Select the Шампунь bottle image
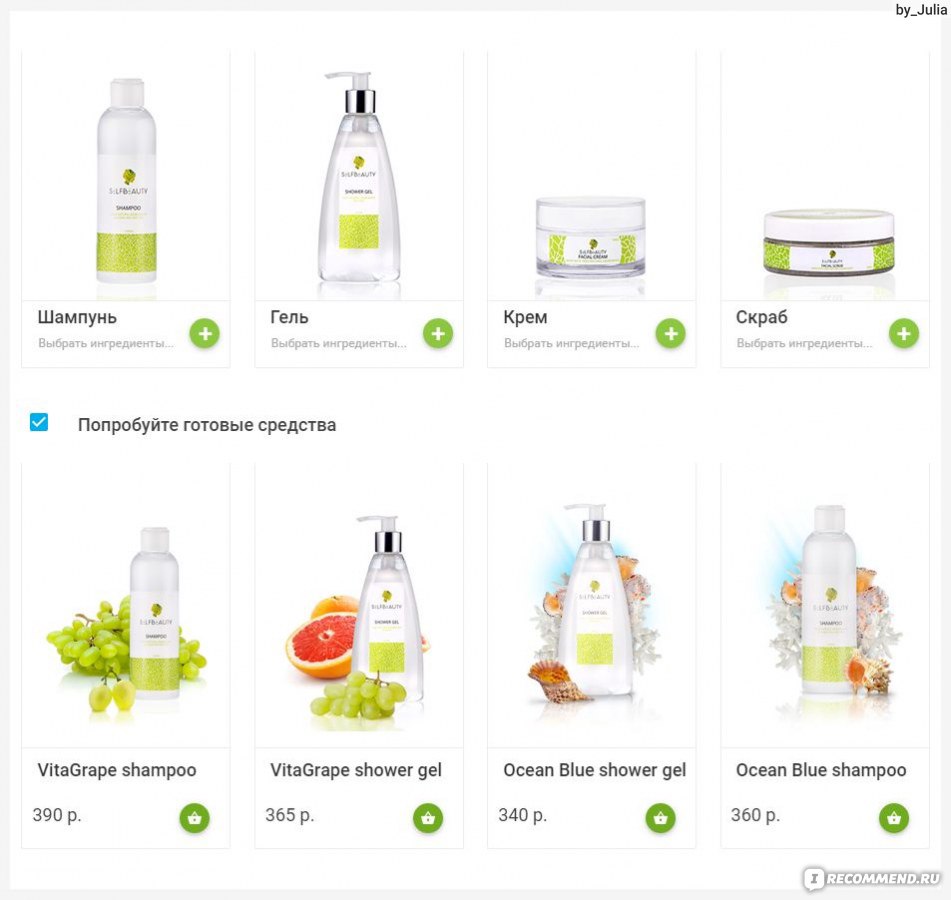Image resolution: width=951 pixels, height=900 pixels. (x=127, y=181)
